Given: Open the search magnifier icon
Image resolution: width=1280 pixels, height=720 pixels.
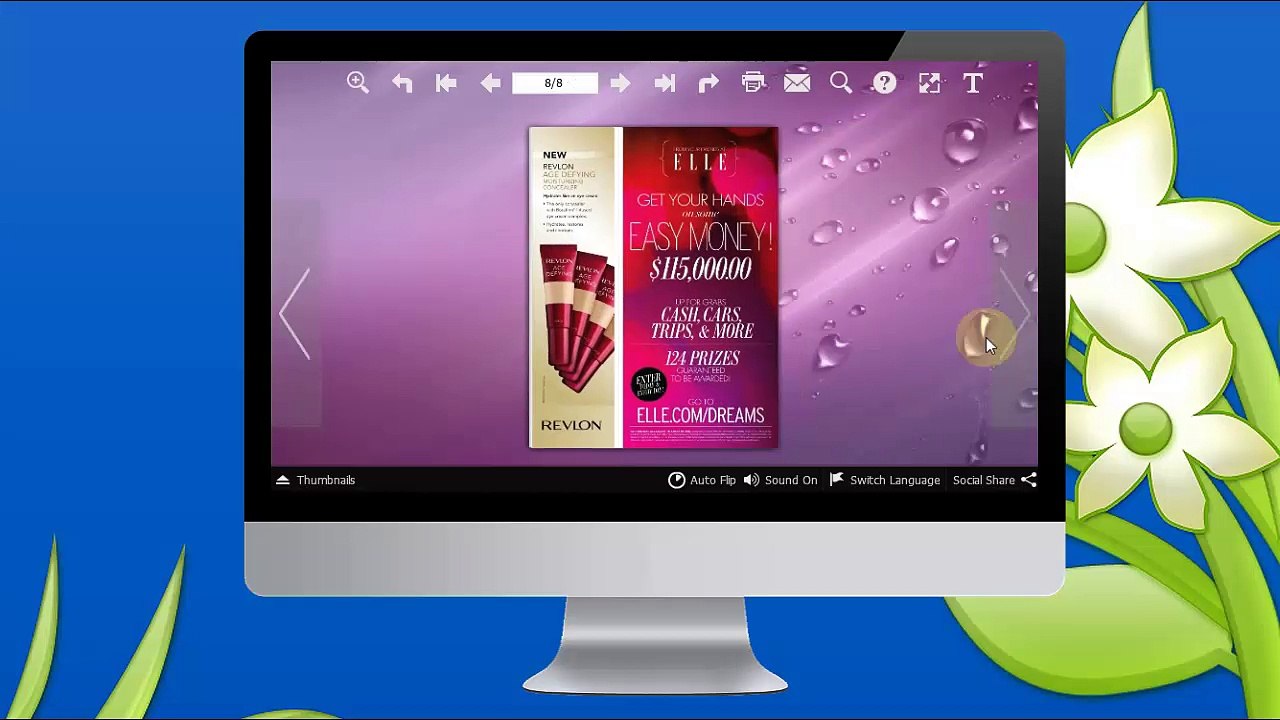Looking at the screenshot, I should (841, 83).
